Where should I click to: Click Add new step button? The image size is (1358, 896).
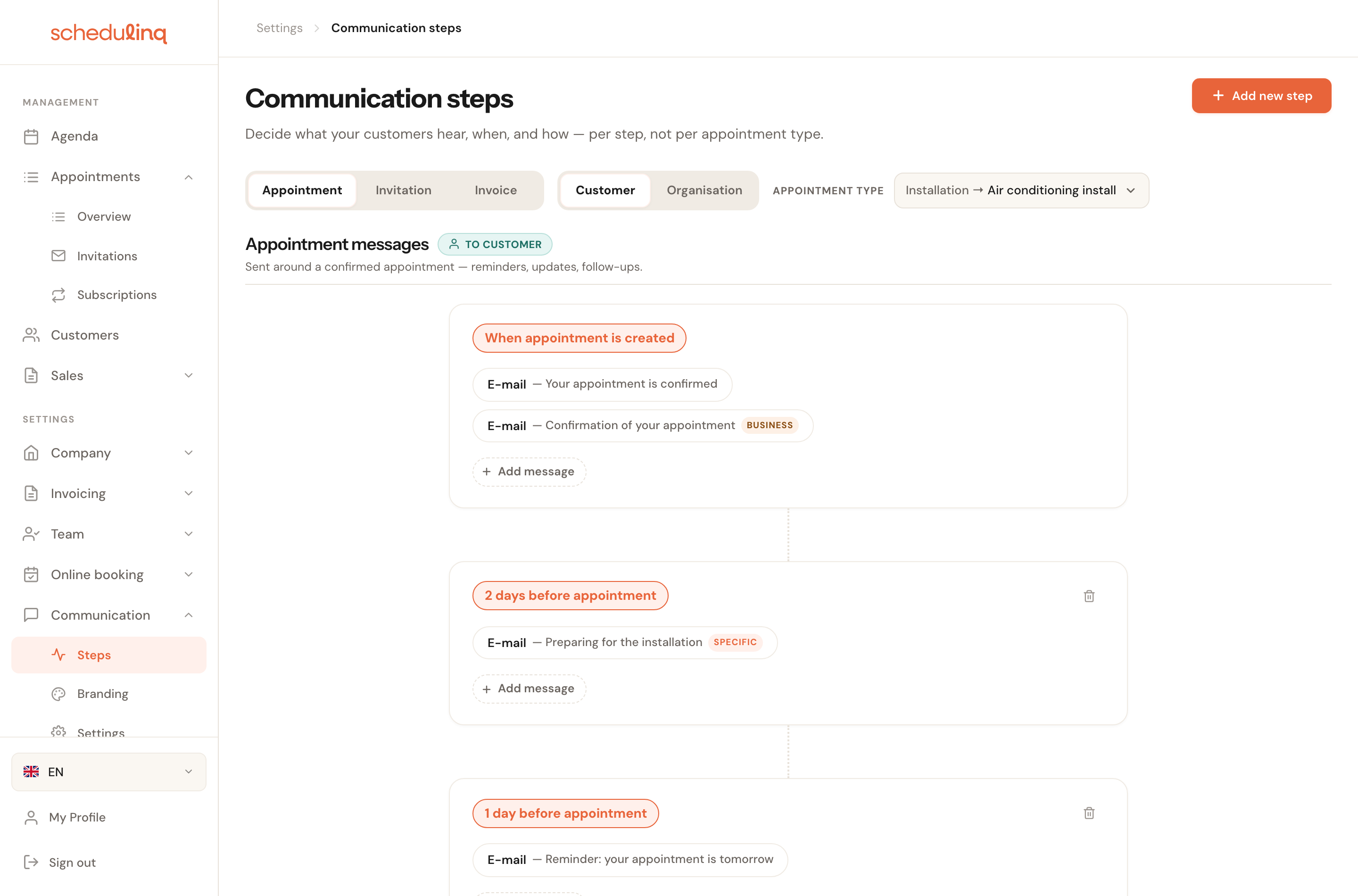[x=1261, y=95]
